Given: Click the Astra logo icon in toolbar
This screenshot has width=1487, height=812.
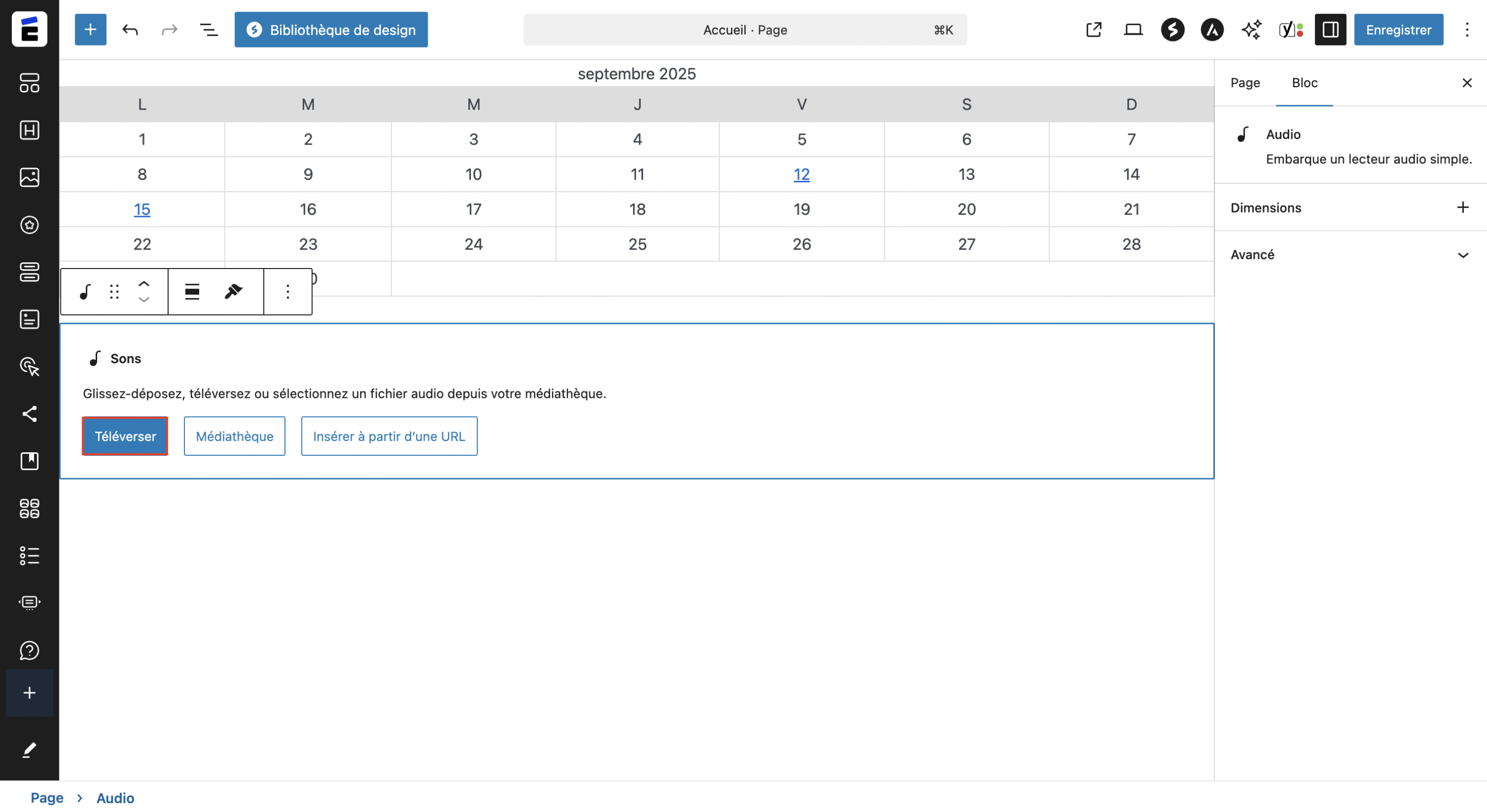Looking at the screenshot, I should point(1211,29).
